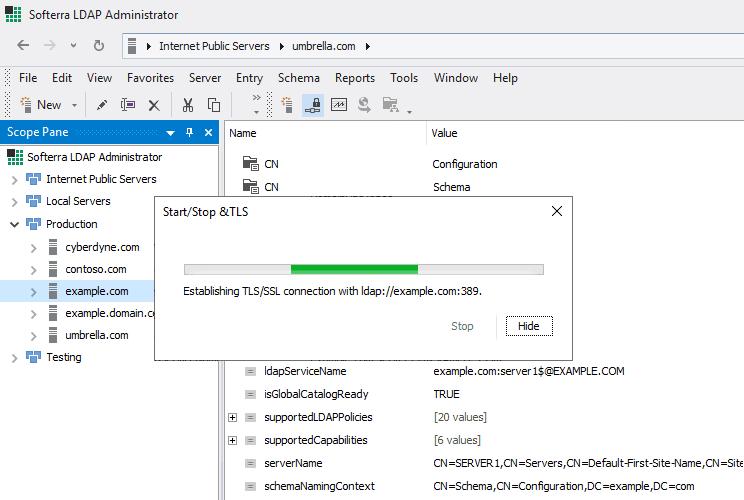The image size is (744, 500).
Task: Expand Internet Public Servers tree node
Action: tap(15, 180)
